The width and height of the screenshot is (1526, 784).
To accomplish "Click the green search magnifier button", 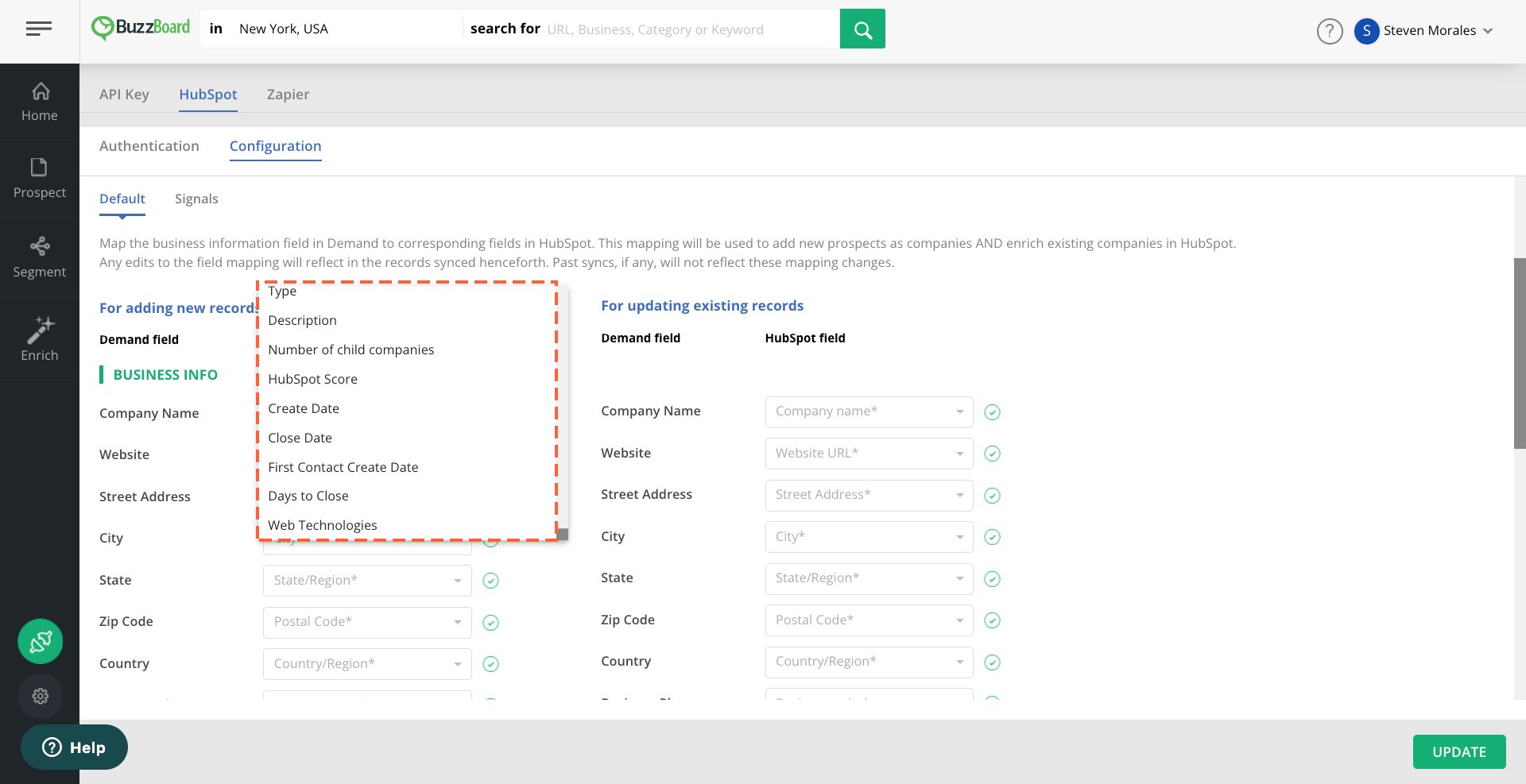I will click(x=862, y=29).
